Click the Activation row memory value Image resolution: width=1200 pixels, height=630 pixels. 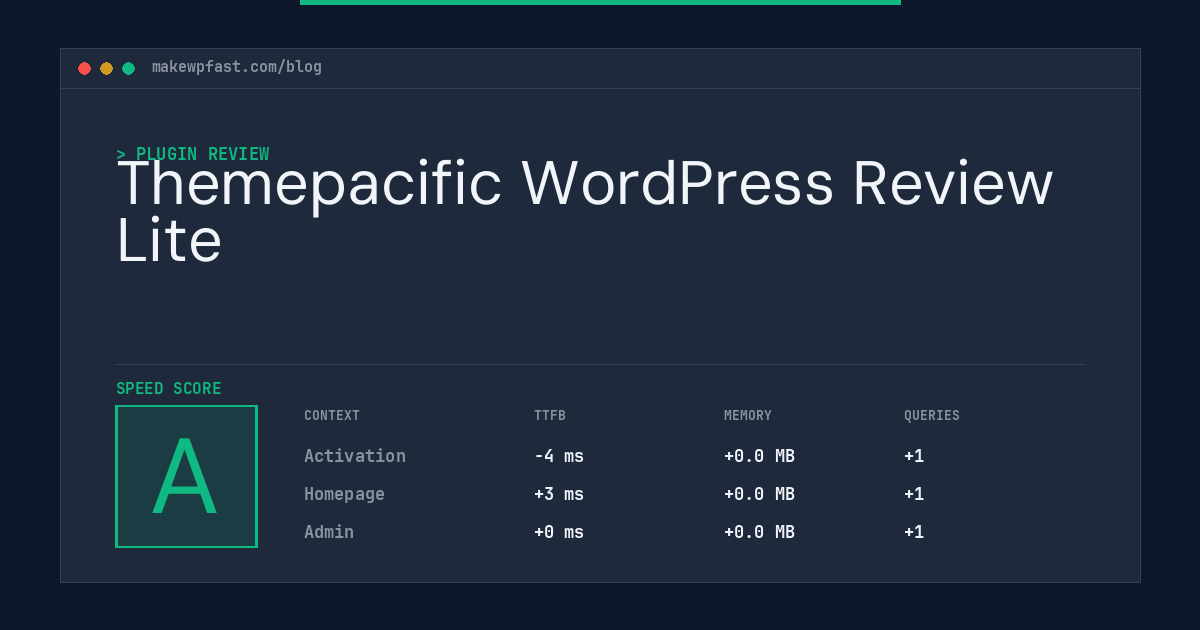[x=759, y=456]
